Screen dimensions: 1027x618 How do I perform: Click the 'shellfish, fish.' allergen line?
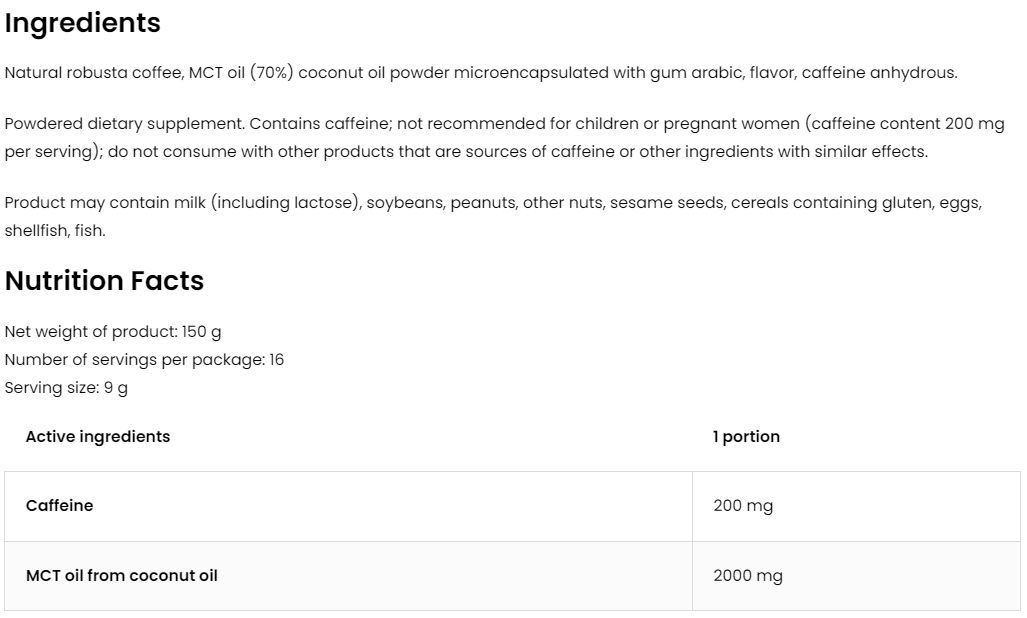[x=55, y=231]
